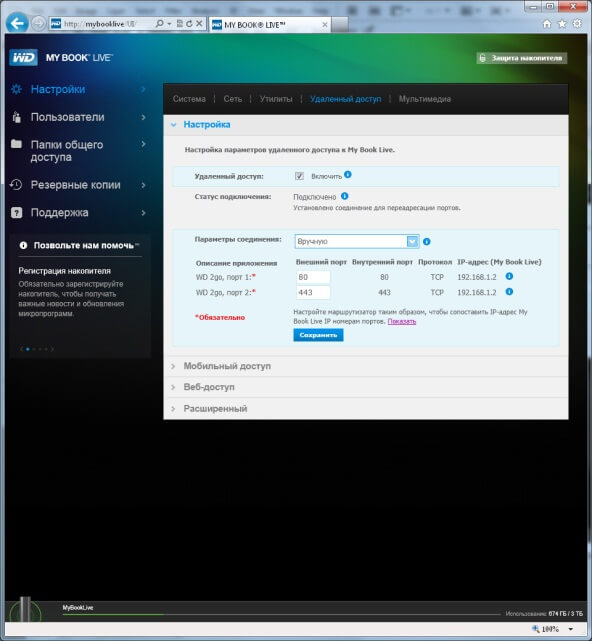
Task: Switch to the Сеть tab
Action: click(x=233, y=99)
